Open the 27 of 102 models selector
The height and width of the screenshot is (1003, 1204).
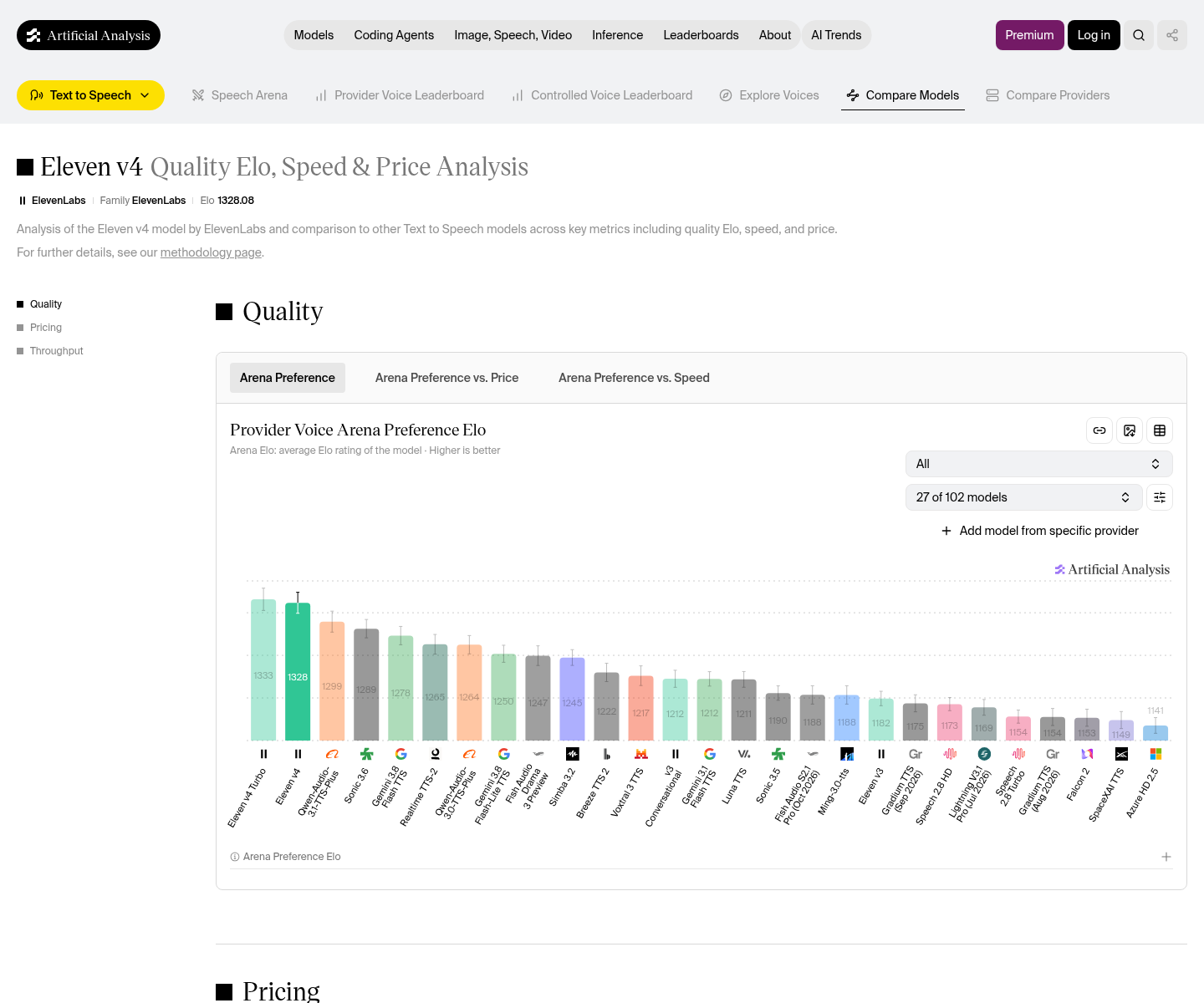point(1023,497)
